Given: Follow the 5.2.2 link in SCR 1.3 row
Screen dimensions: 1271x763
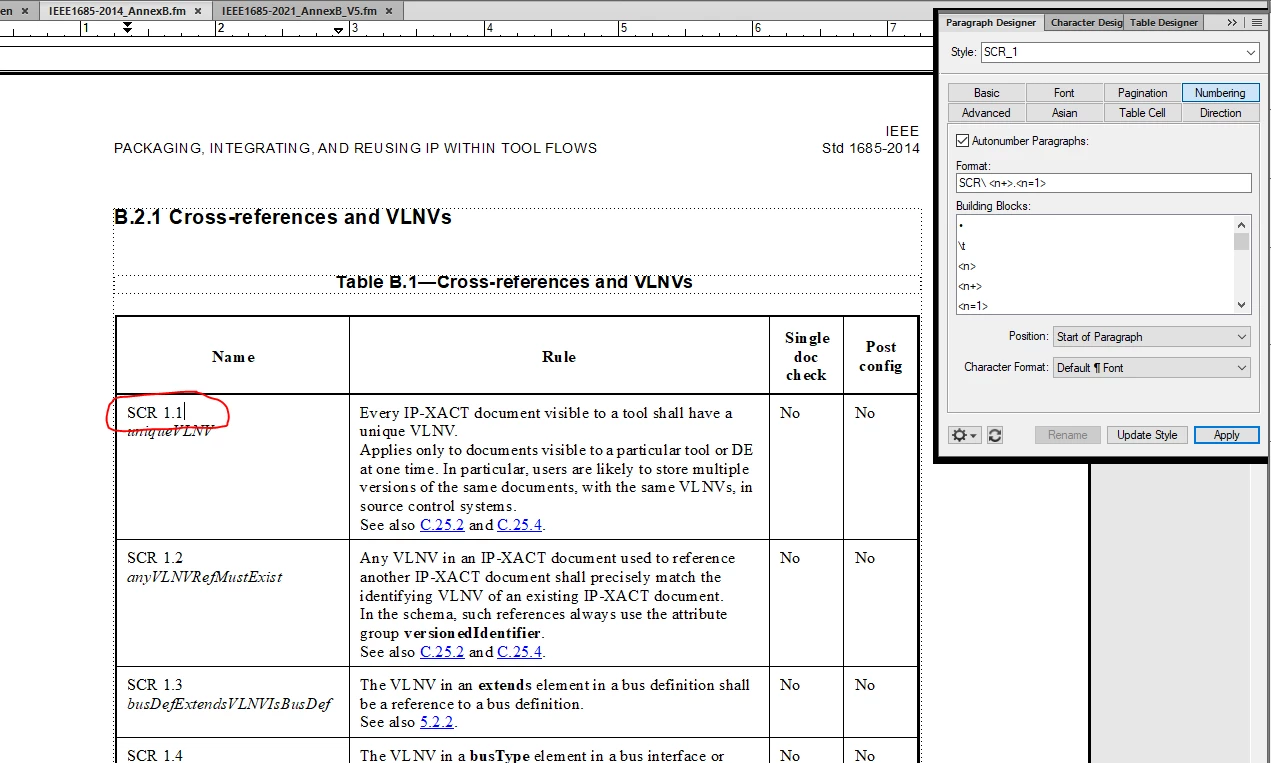Looking at the screenshot, I should point(437,722).
